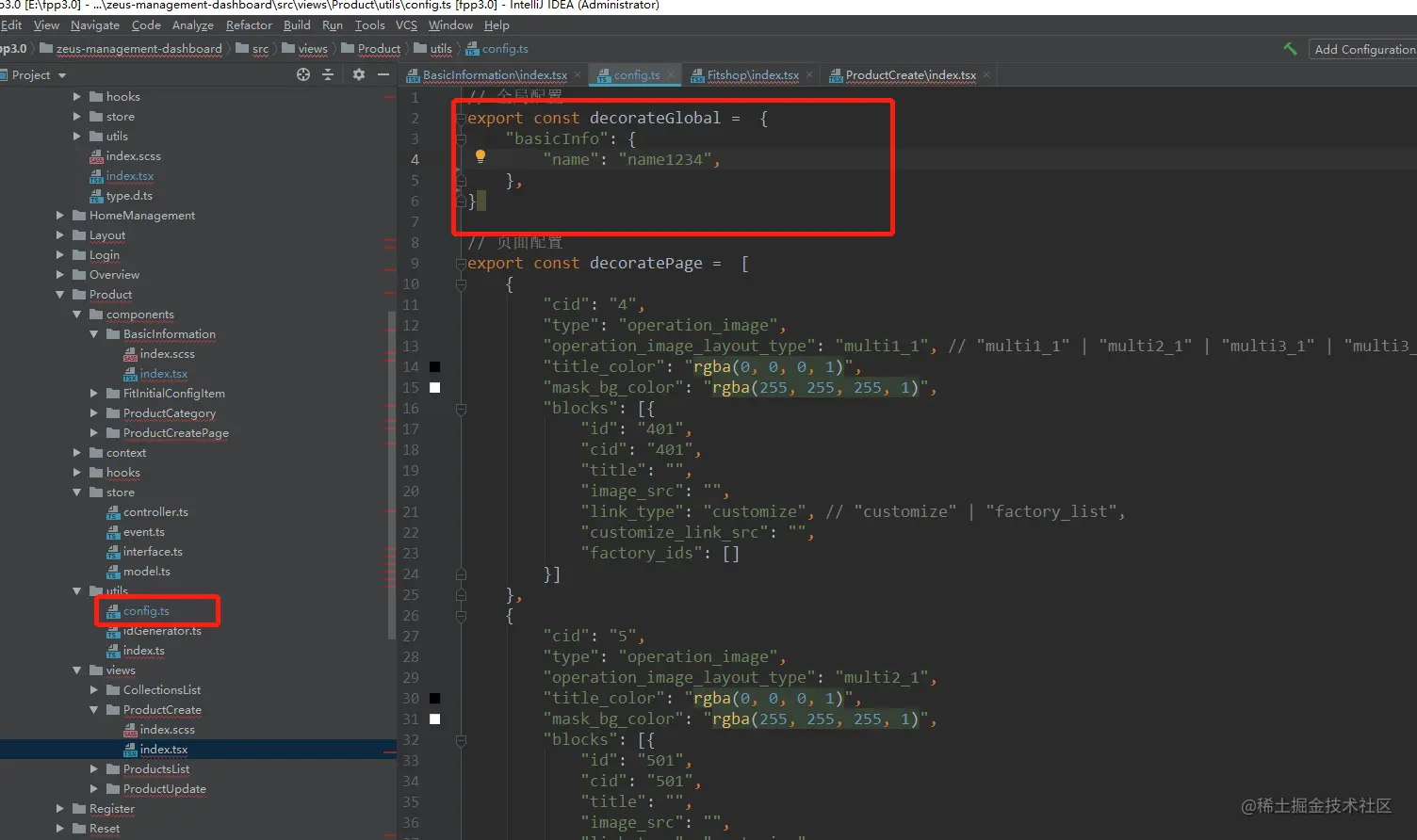This screenshot has height=840, width=1417.
Task: Collapse the Product folder
Action: point(60,295)
